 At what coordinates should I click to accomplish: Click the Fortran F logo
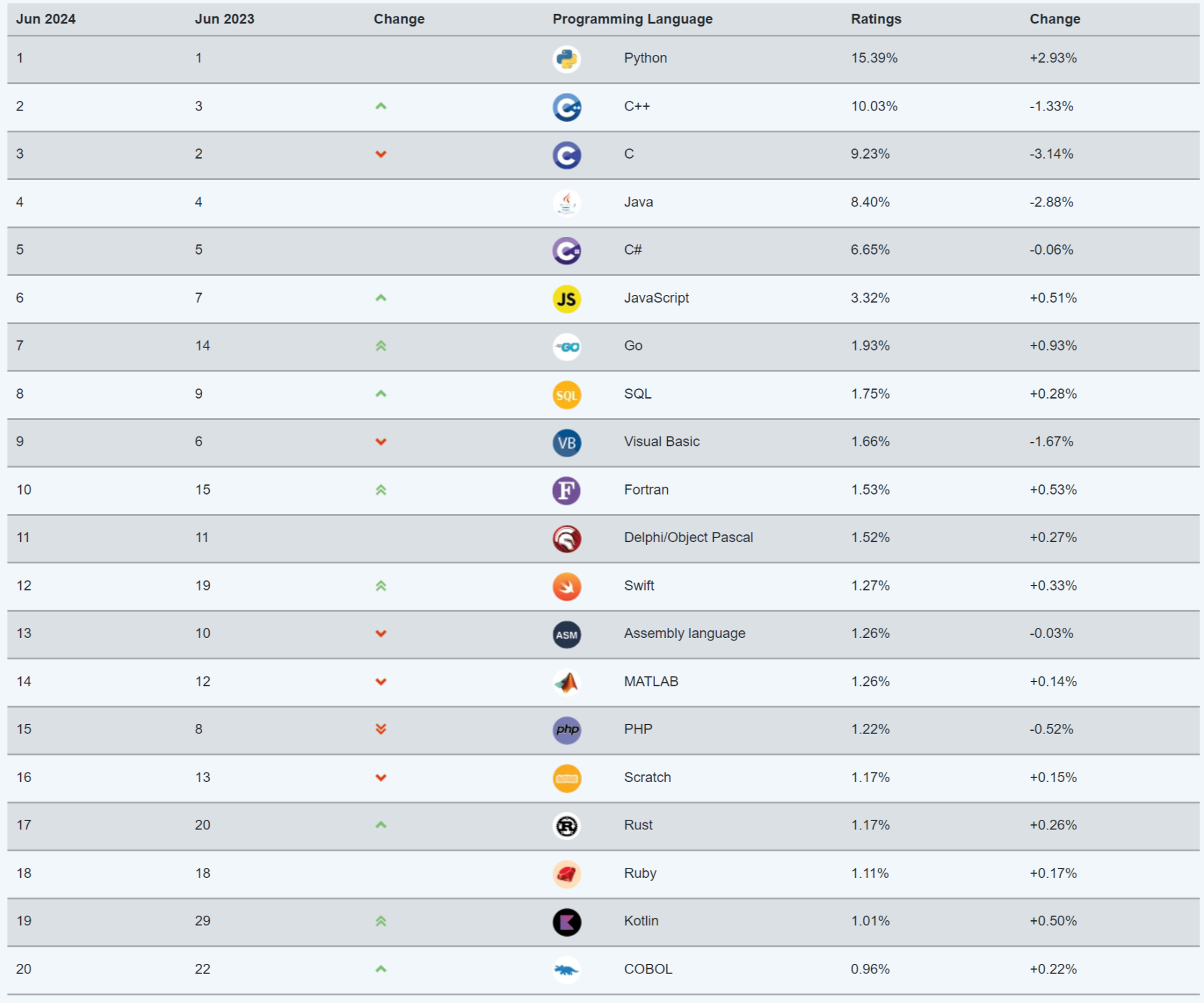(567, 491)
